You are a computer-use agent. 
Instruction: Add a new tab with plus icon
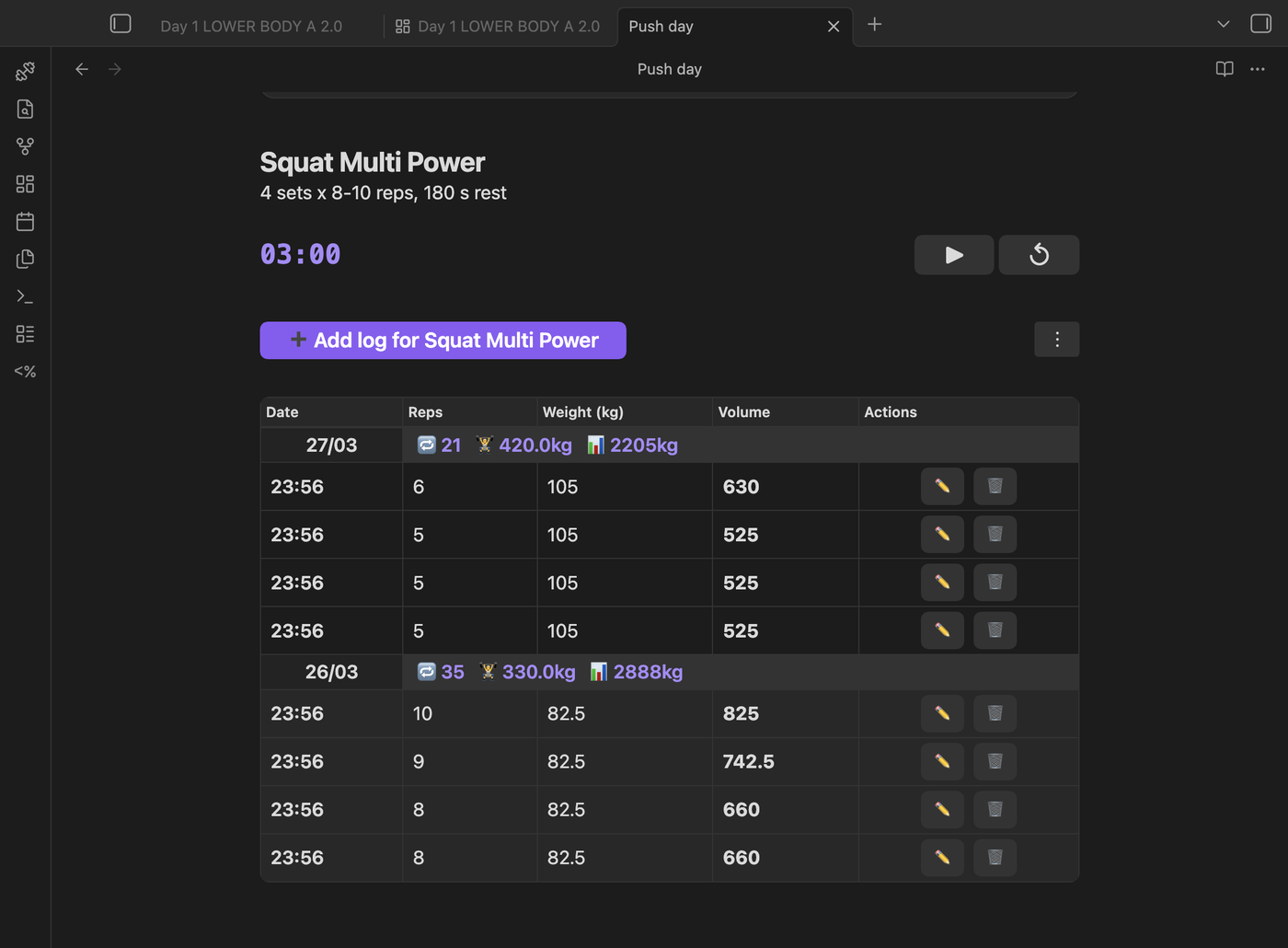[x=875, y=25]
